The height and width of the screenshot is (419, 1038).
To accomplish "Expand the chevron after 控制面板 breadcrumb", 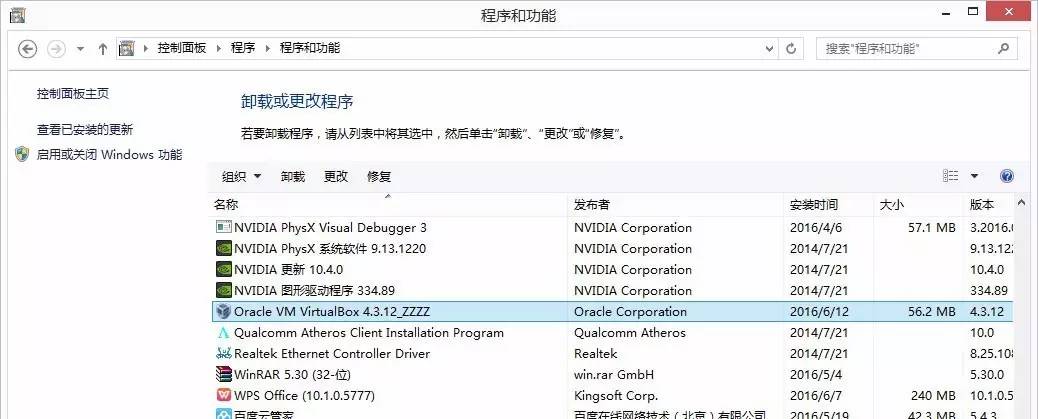I will pos(218,48).
